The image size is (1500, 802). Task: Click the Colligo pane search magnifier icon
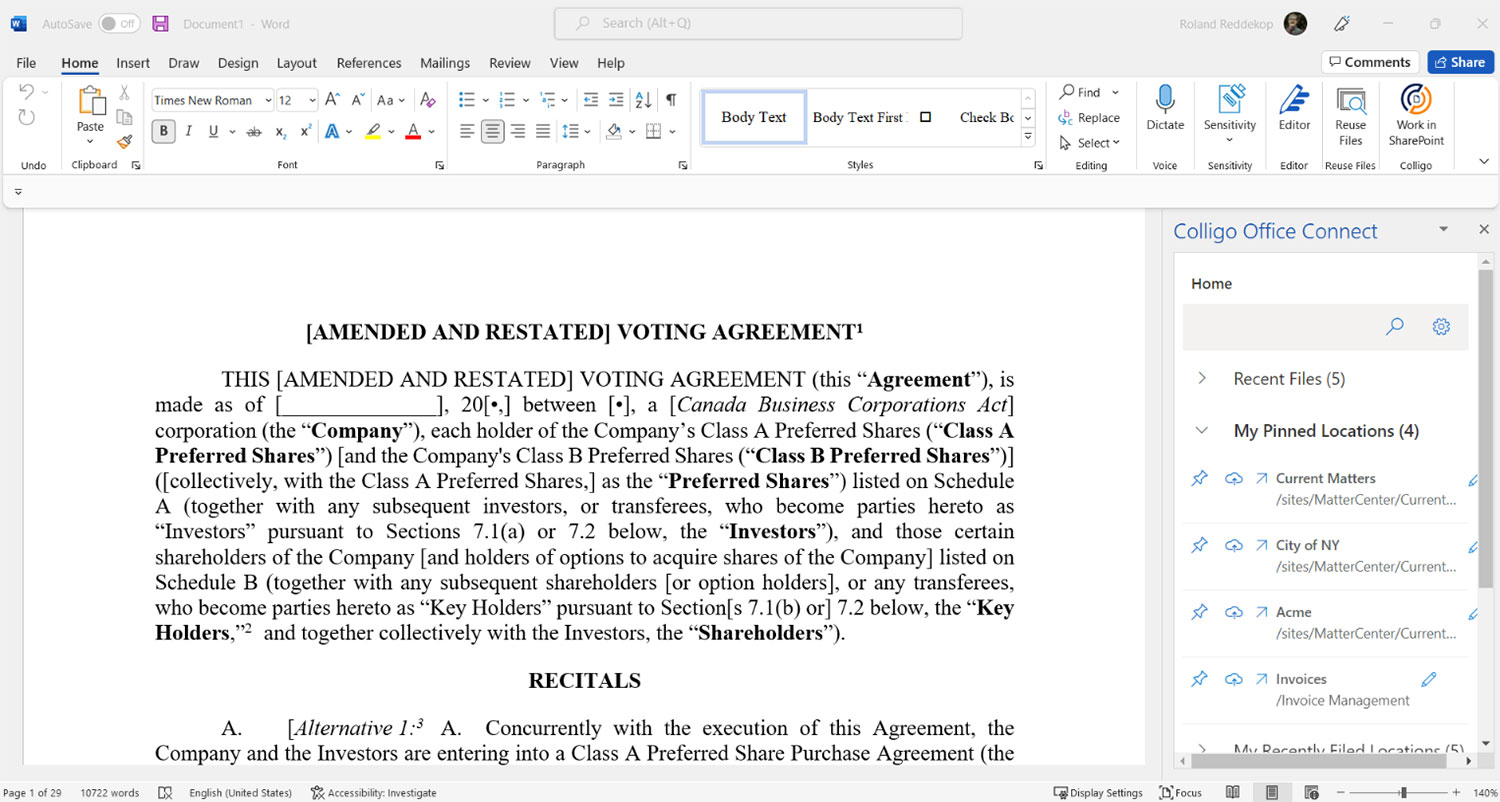click(1395, 326)
